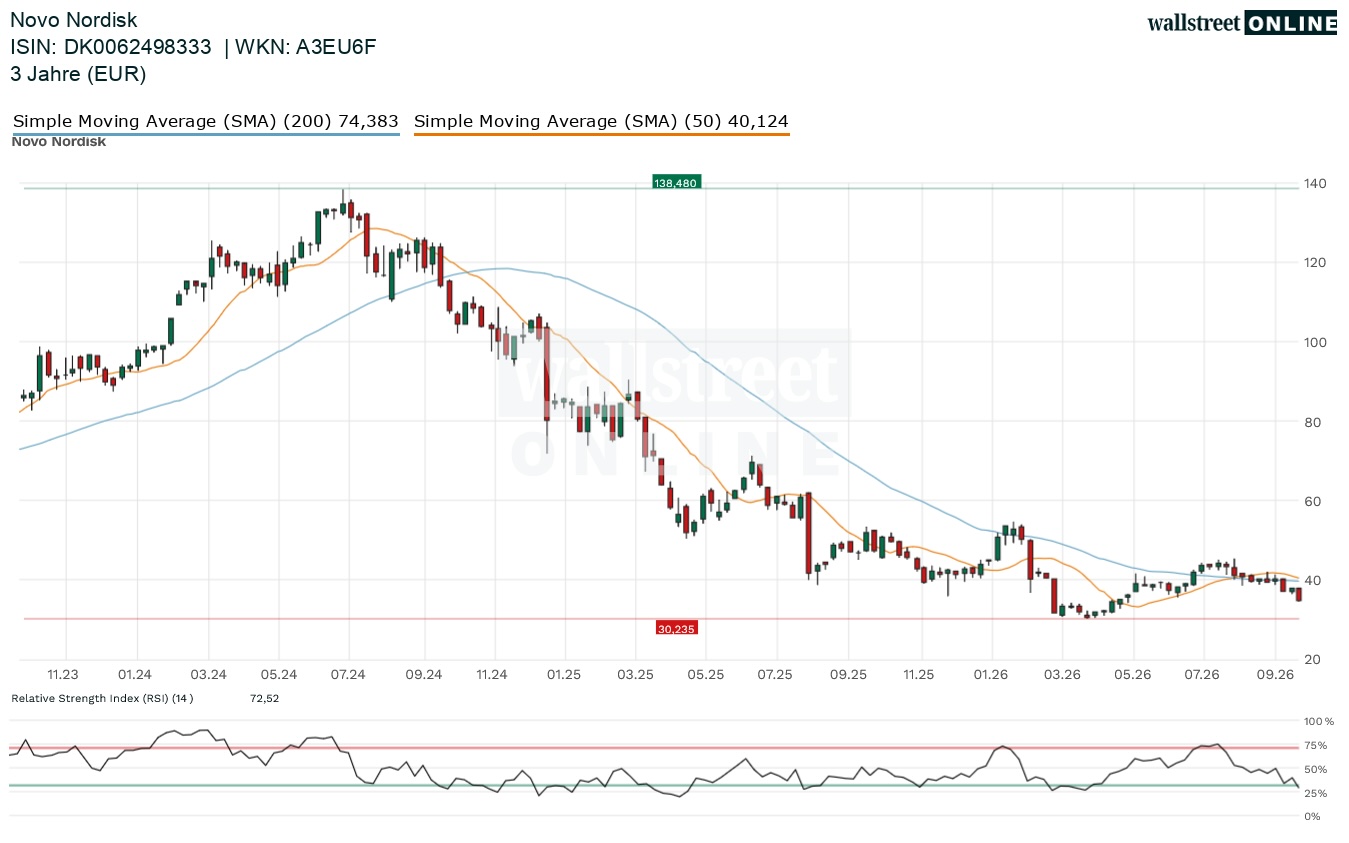
Task: Click the Relative Strength Index (RSI) (14) label
Action: (x=102, y=698)
